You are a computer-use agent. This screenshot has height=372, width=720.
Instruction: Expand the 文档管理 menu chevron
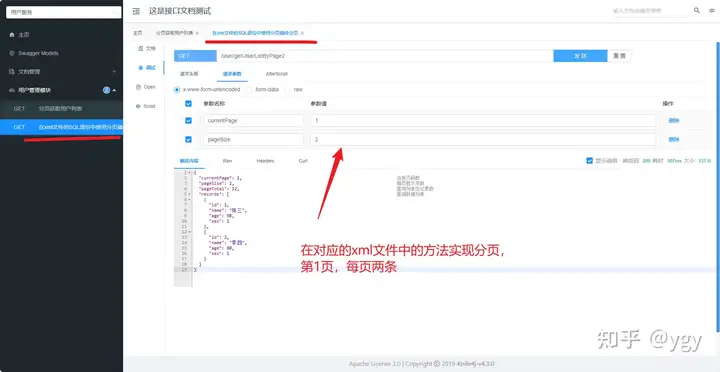click(114, 72)
